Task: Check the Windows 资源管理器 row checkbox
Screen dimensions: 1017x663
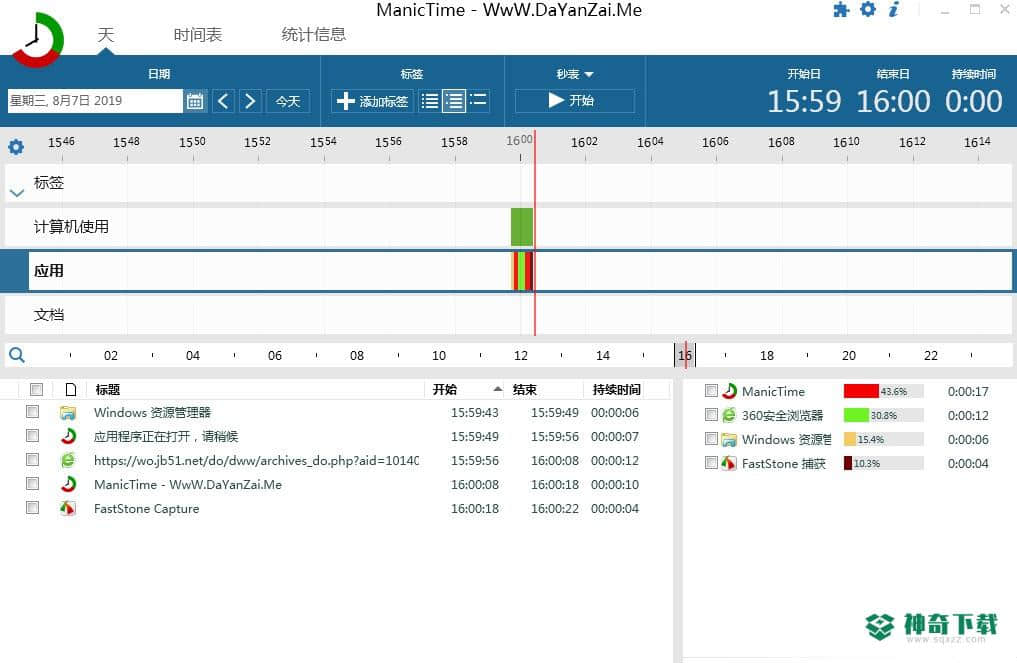Action: (32, 412)
